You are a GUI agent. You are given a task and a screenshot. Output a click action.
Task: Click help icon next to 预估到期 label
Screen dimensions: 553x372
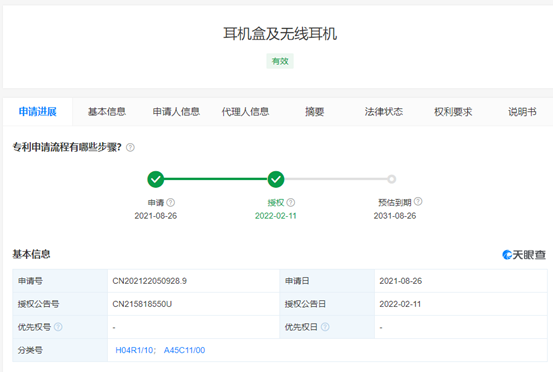coord(418,201)
